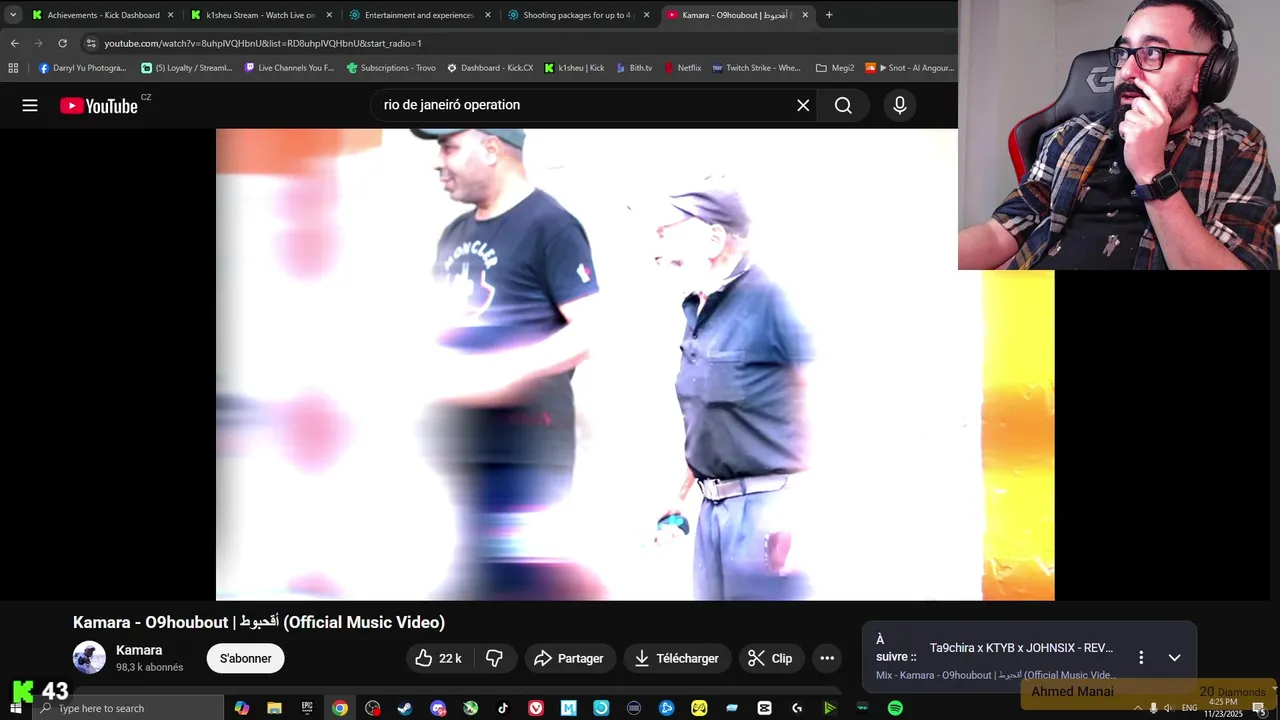Open Logitech G HUB from the taskbar
This screenshot has height=720, width=1280.
click(797, 708)
